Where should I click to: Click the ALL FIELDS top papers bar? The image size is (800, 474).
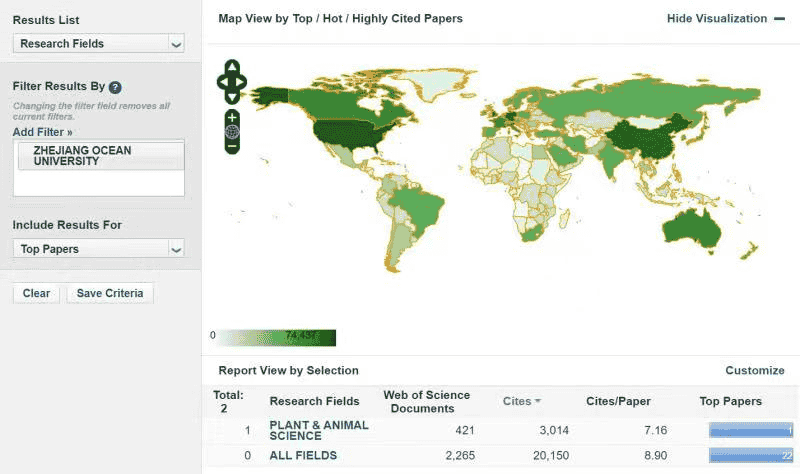click(751, 455)
